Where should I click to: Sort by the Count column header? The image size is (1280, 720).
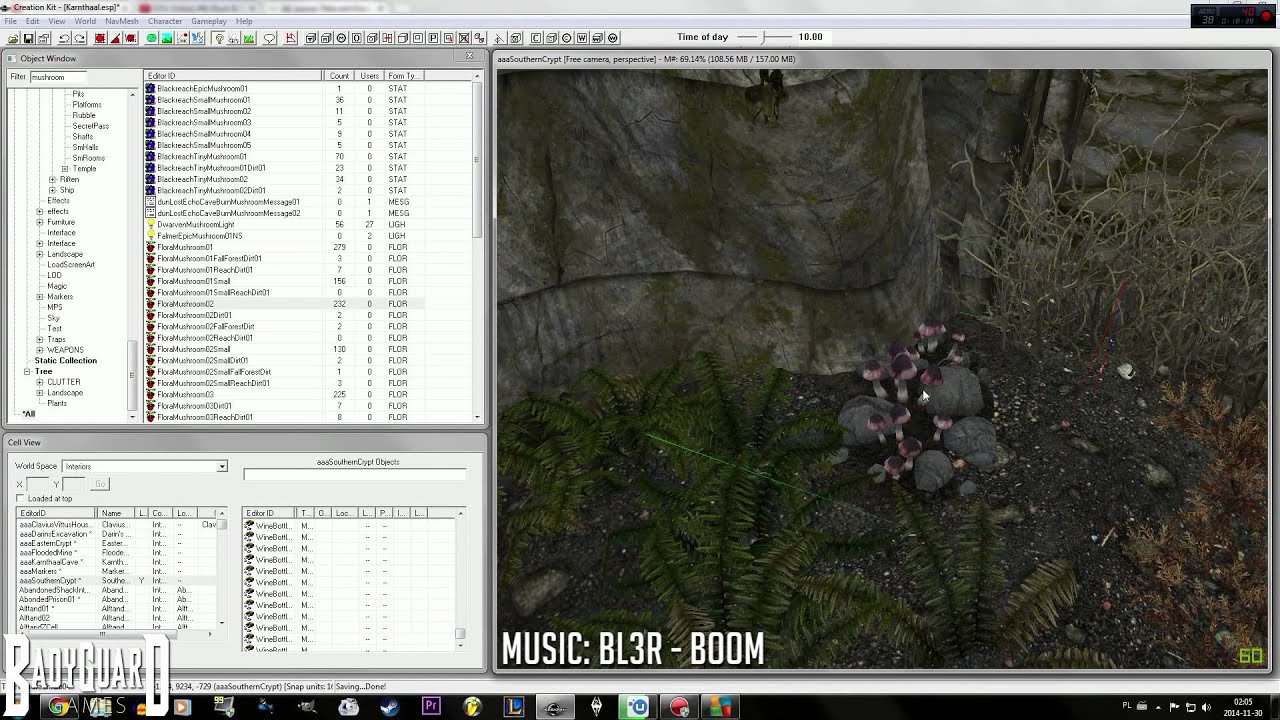point(339,76)
